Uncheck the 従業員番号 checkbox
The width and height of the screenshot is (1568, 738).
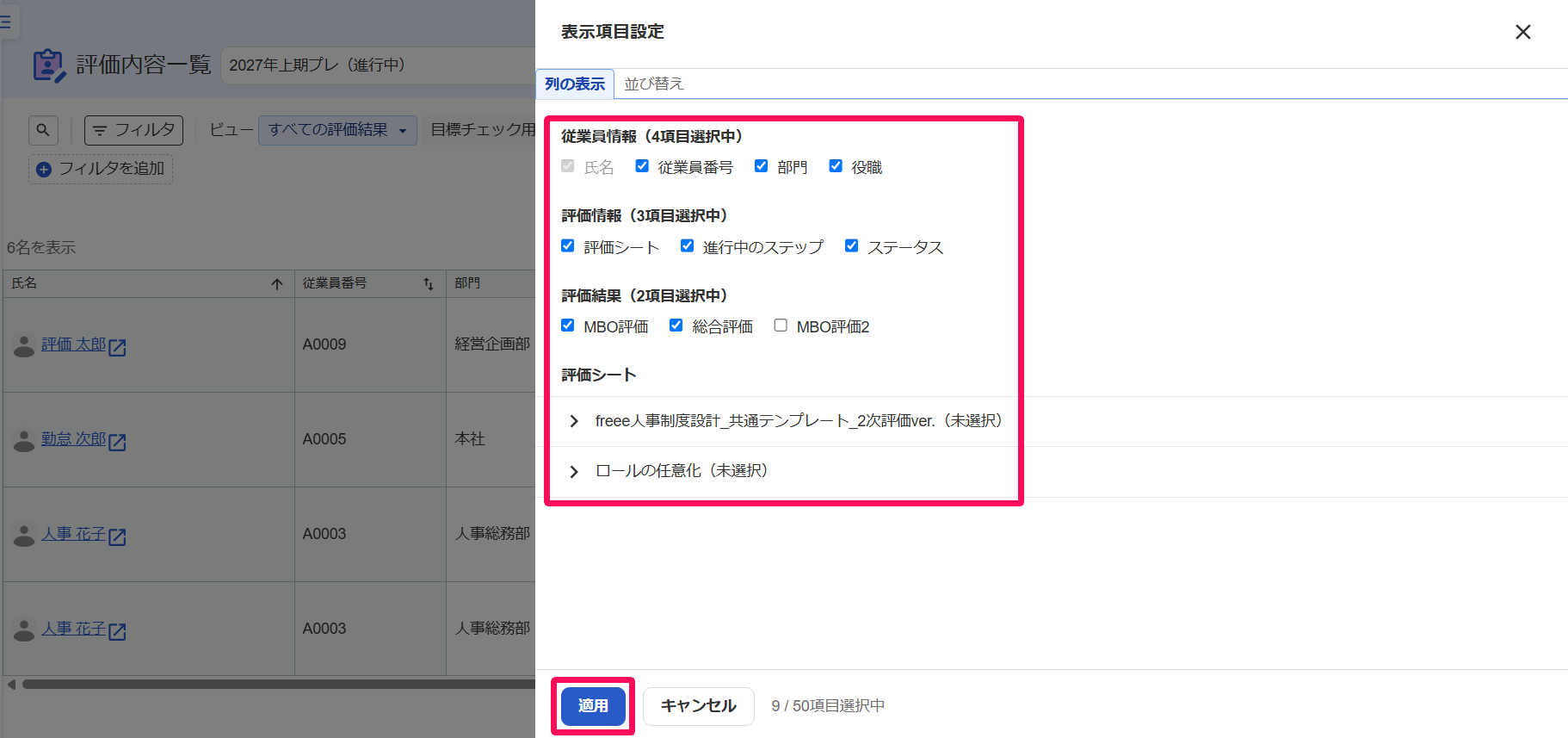coord(642,166)
